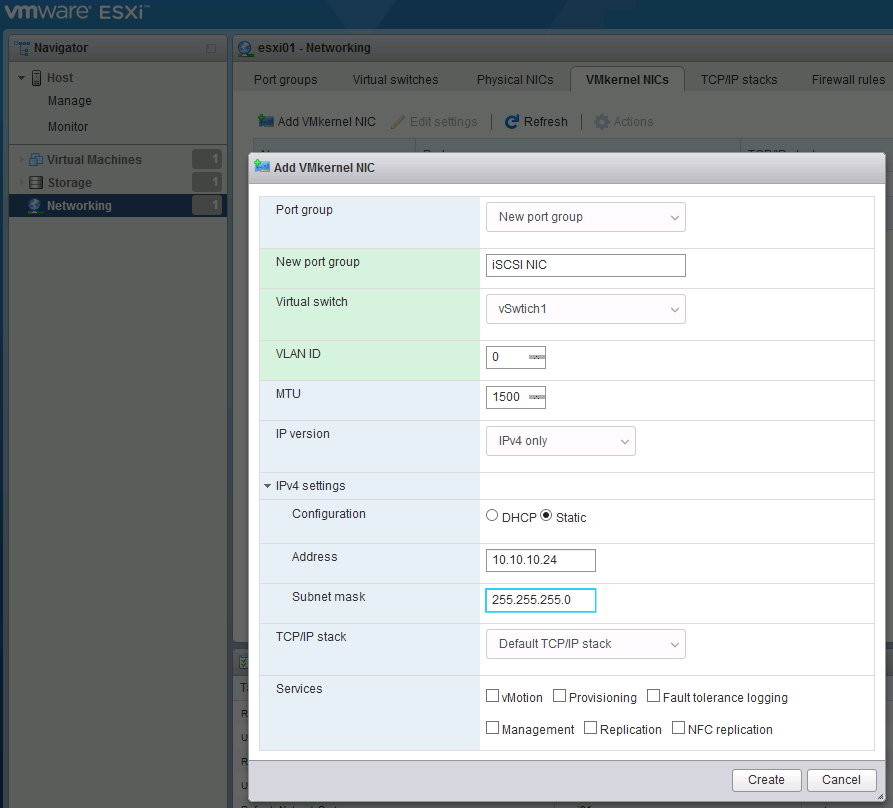Enable the Provisioning service checkbox
The height and width of the screenshot is (808, 893).
[559, 696]
